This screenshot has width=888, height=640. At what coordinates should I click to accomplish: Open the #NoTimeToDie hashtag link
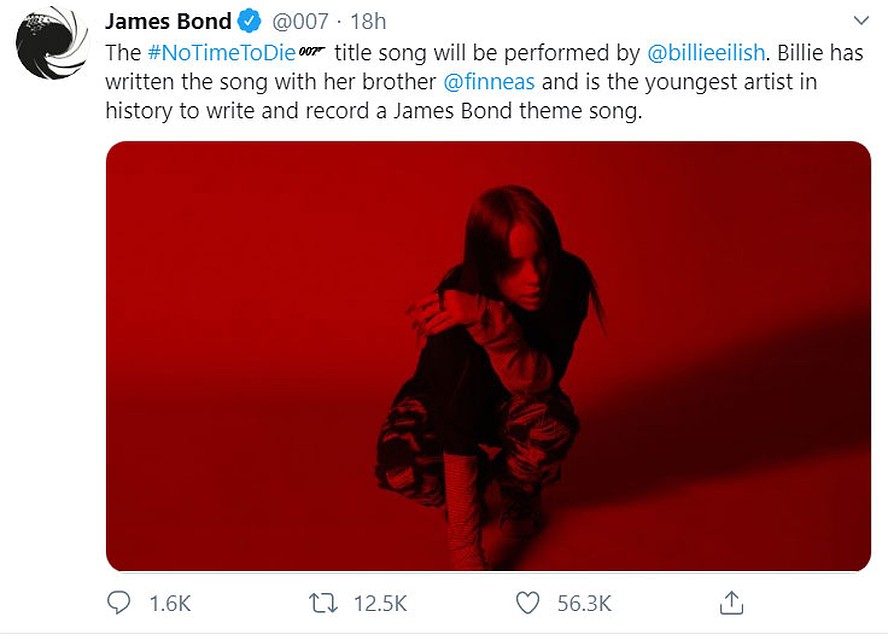pos(221,53)
